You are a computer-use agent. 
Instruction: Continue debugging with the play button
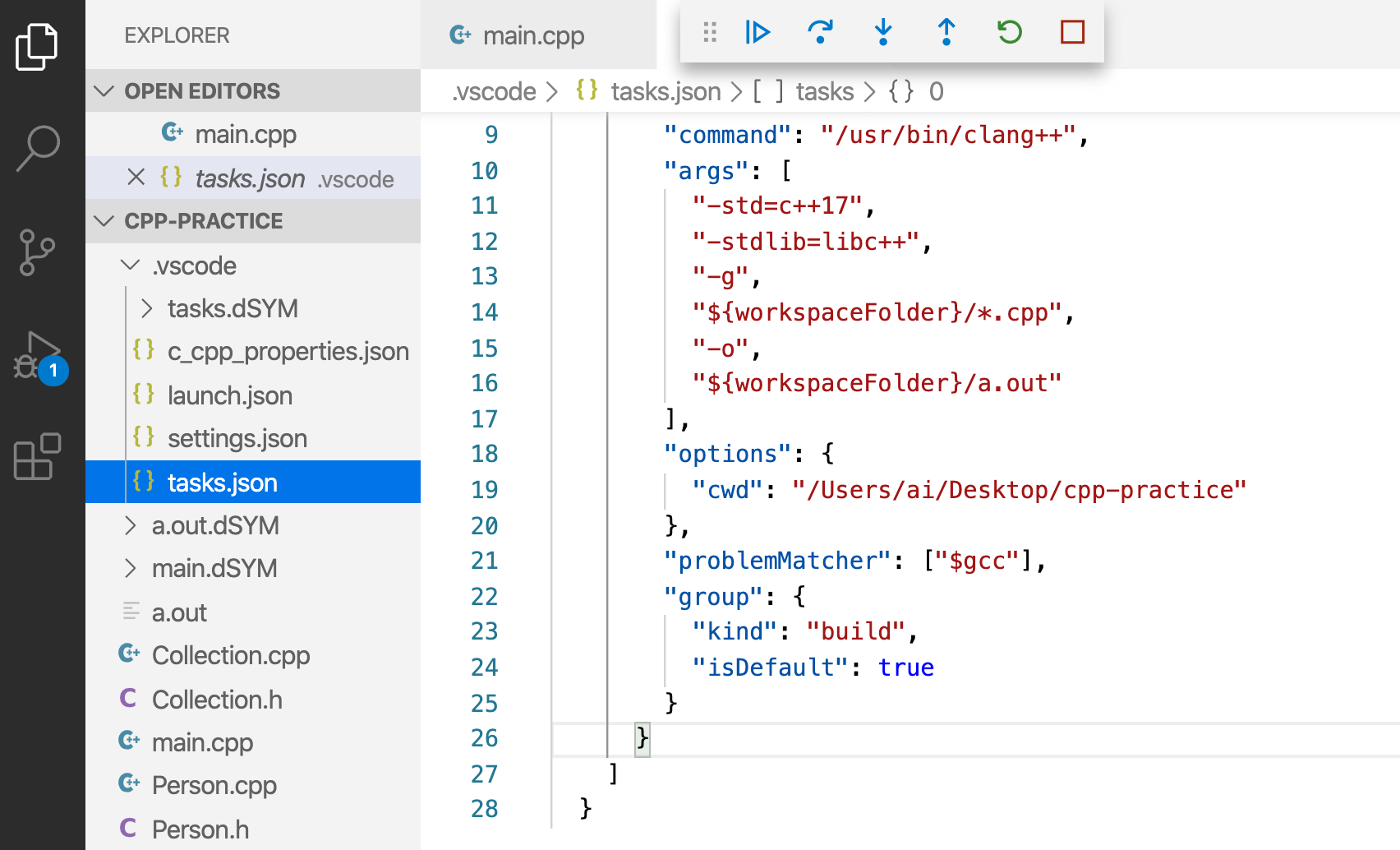757,32
